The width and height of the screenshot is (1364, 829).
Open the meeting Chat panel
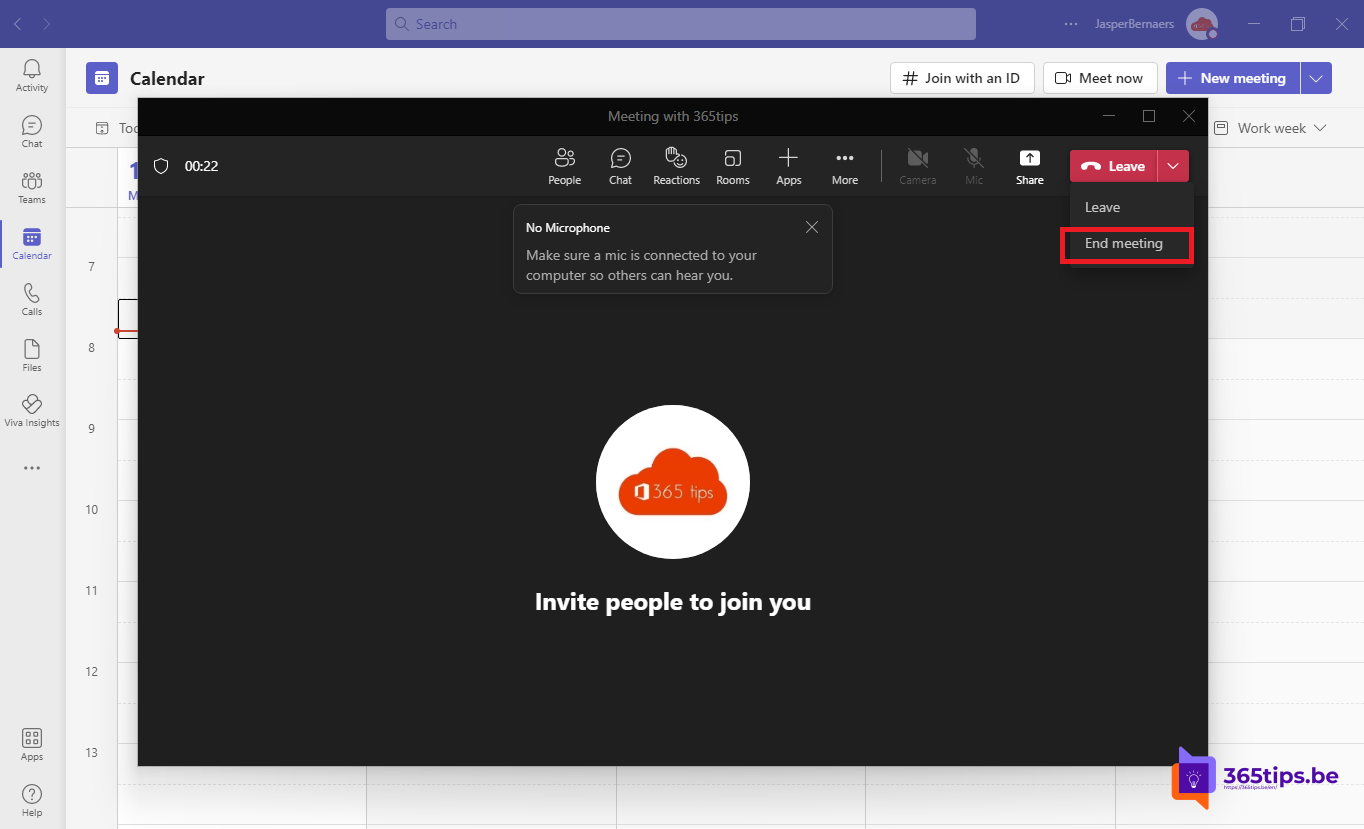click(620, 166)
